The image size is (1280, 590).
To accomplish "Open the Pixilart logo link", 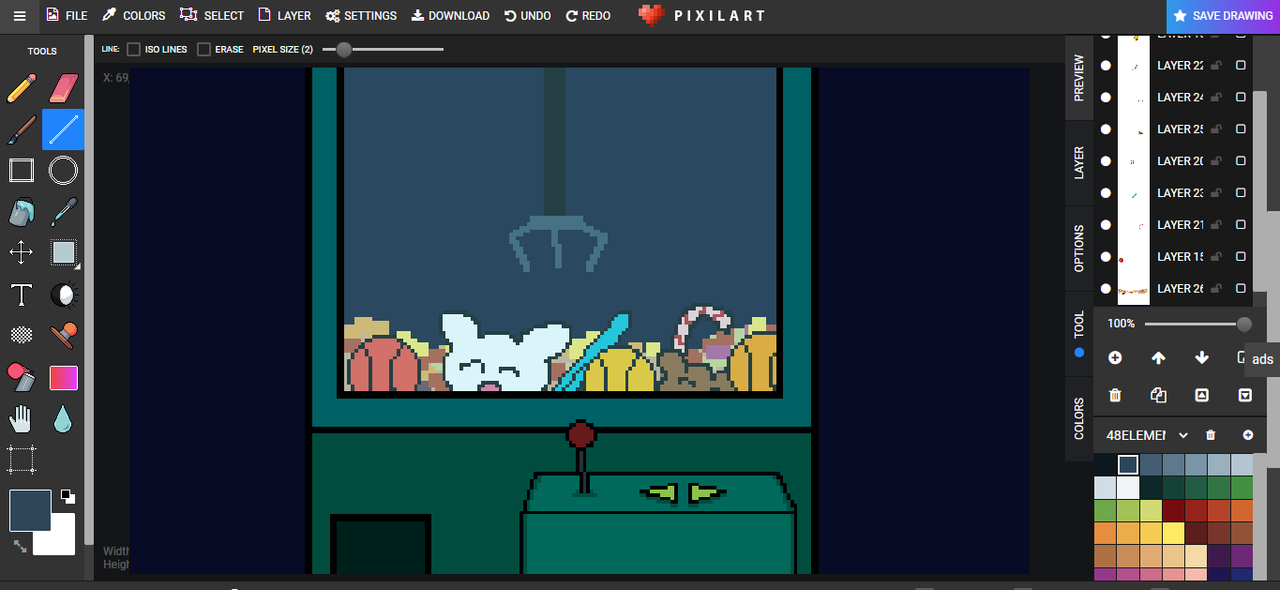I will click(x=702, y=16).
